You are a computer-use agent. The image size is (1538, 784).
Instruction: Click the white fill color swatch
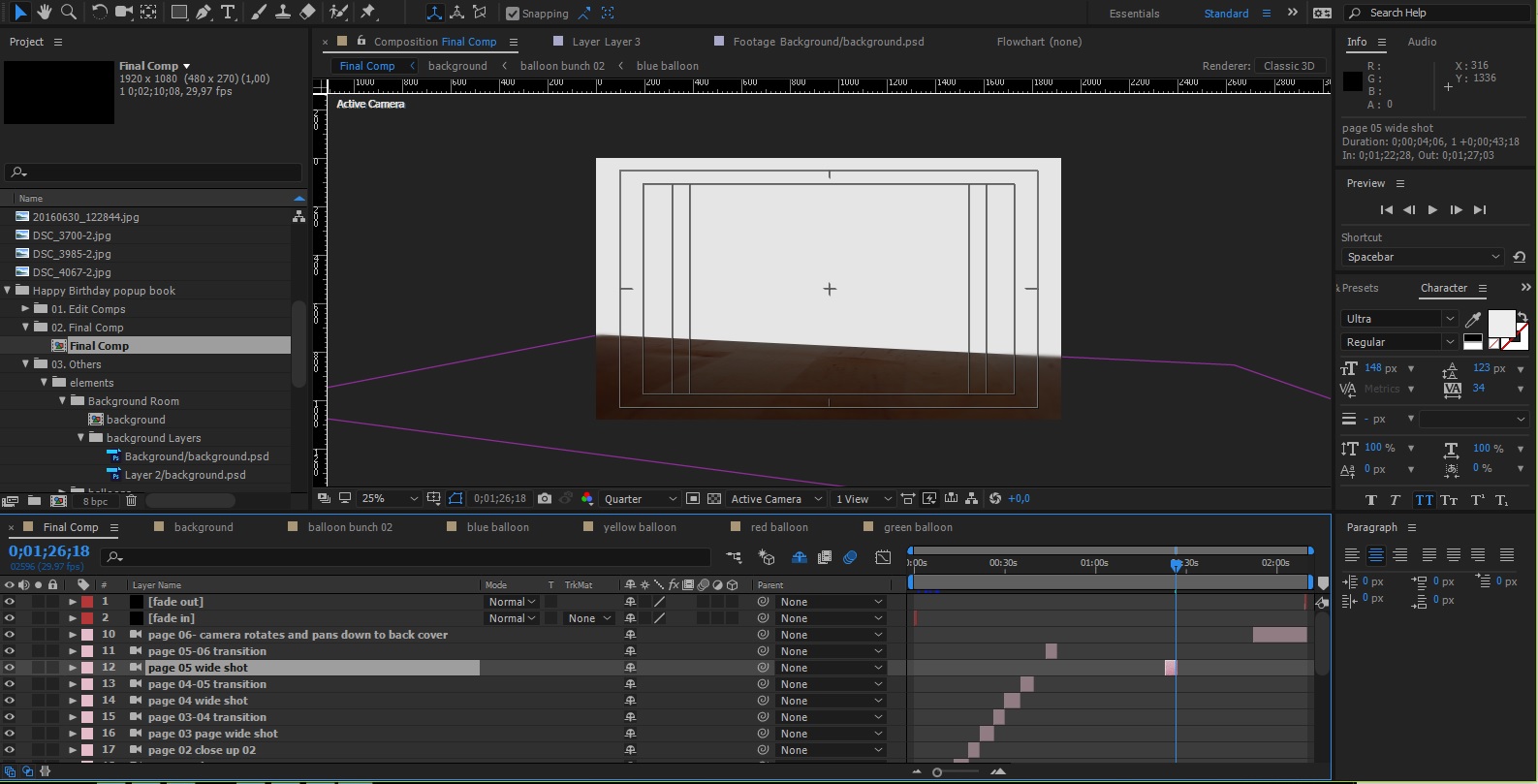[1500, 323]
